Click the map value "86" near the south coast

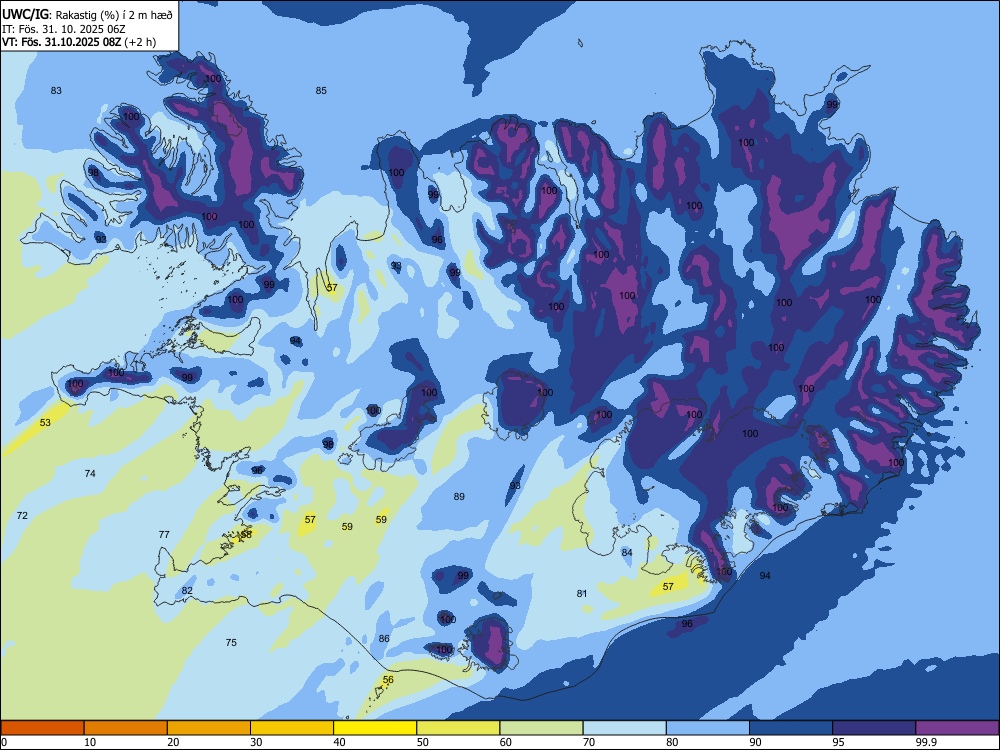[384, 638]
